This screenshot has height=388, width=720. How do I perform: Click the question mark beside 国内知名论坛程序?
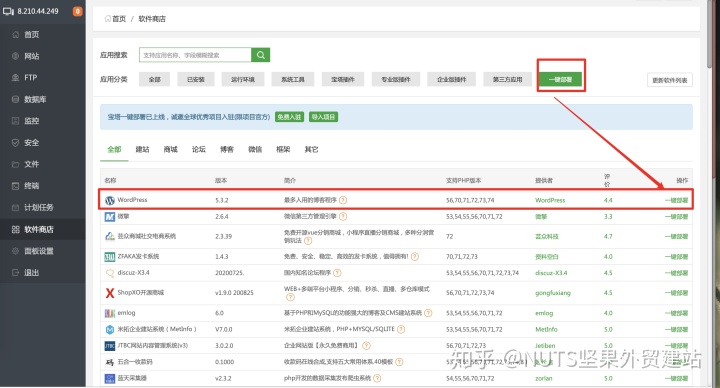coord(337,273)
